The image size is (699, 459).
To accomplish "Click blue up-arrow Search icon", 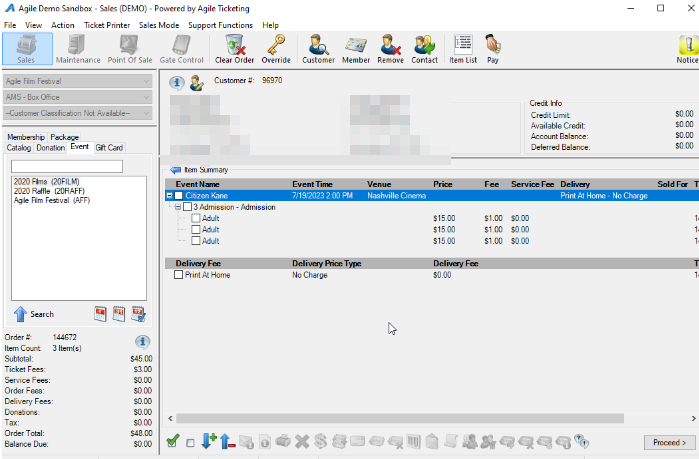I will click(21, 314).
